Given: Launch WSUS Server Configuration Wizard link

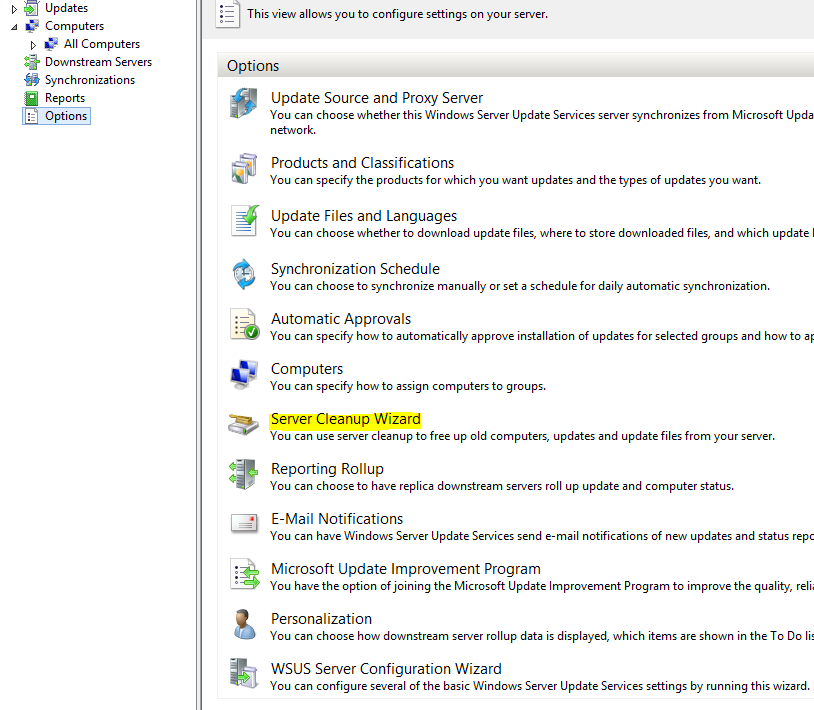Looking at the screenshot, I should coord(386,668).
